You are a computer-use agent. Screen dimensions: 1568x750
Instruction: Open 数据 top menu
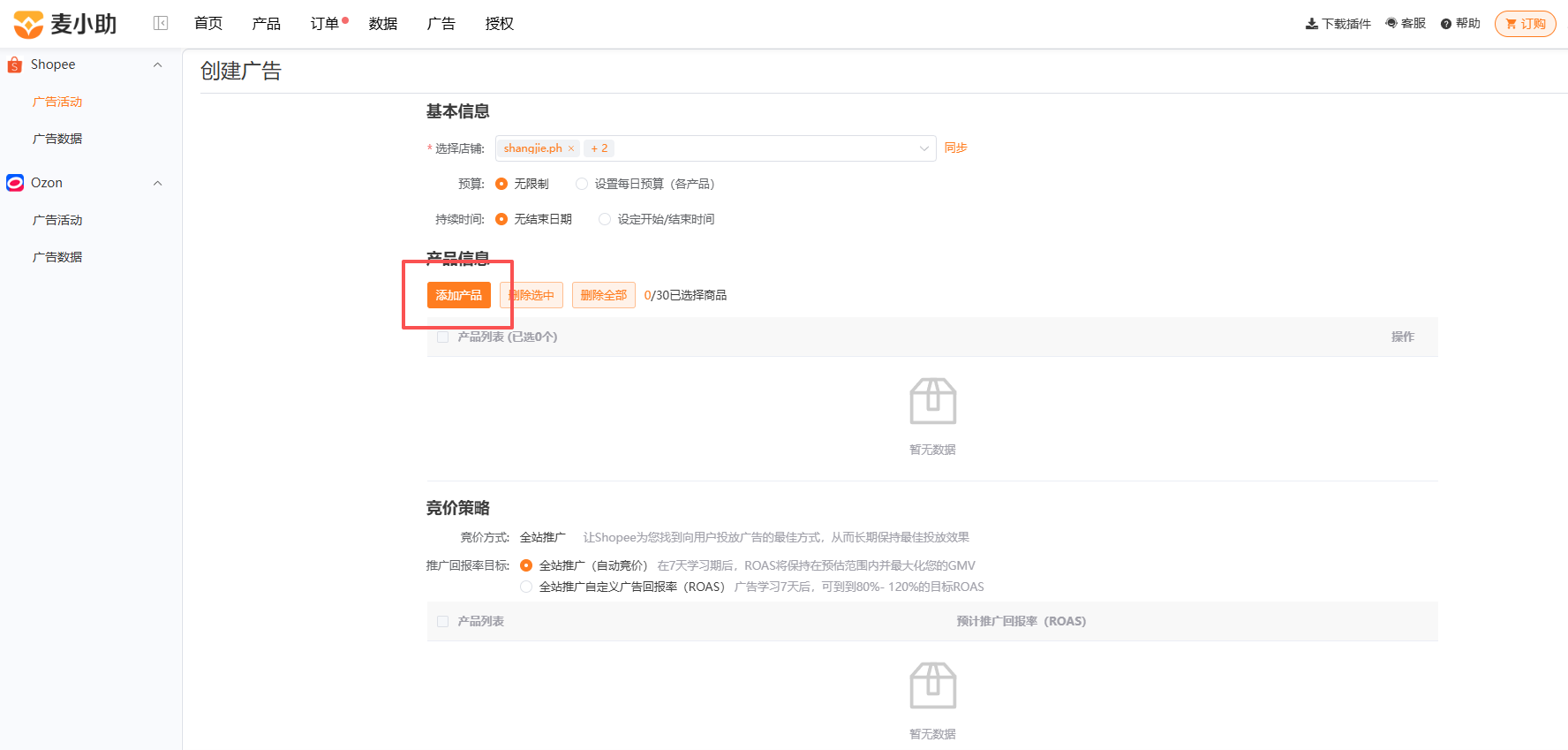(x=383, y=24)
